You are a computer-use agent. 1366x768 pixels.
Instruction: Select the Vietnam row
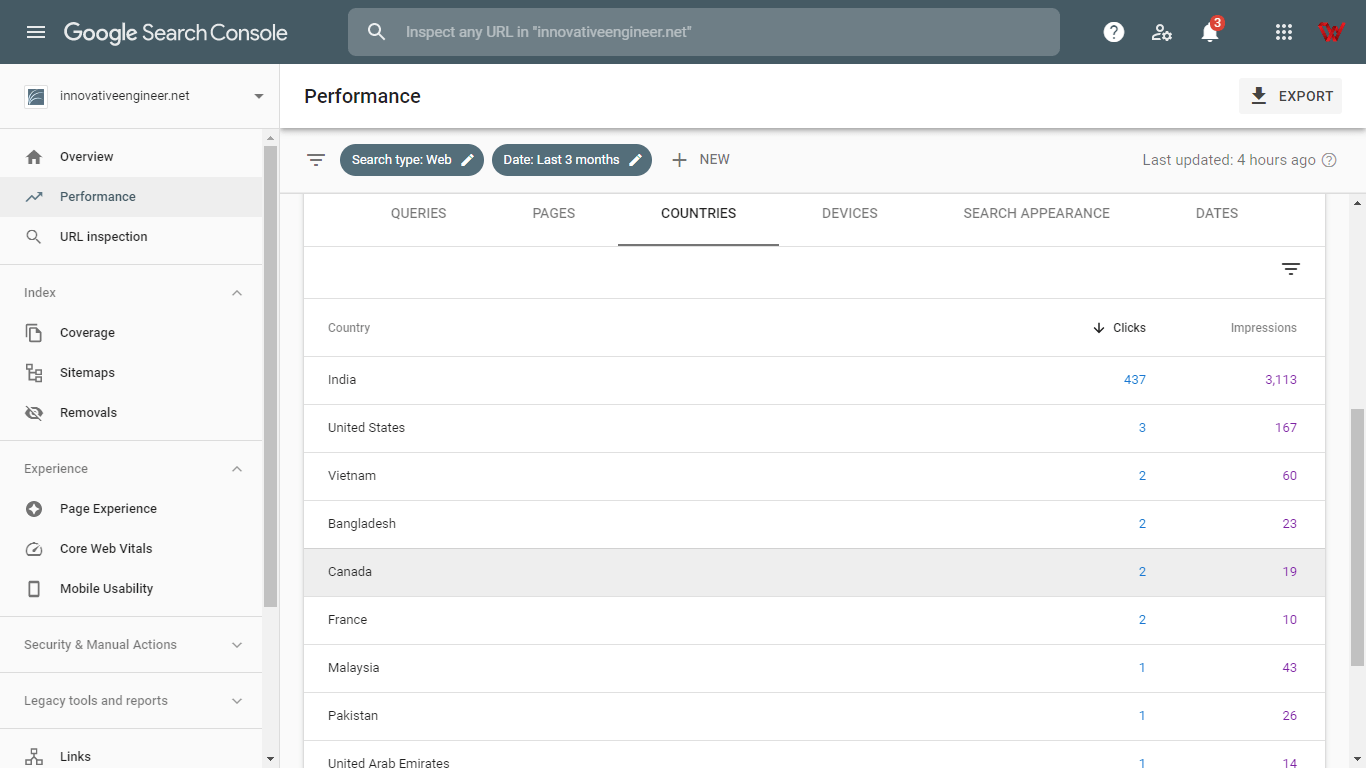pyautogui.click(x=814, y=476)
